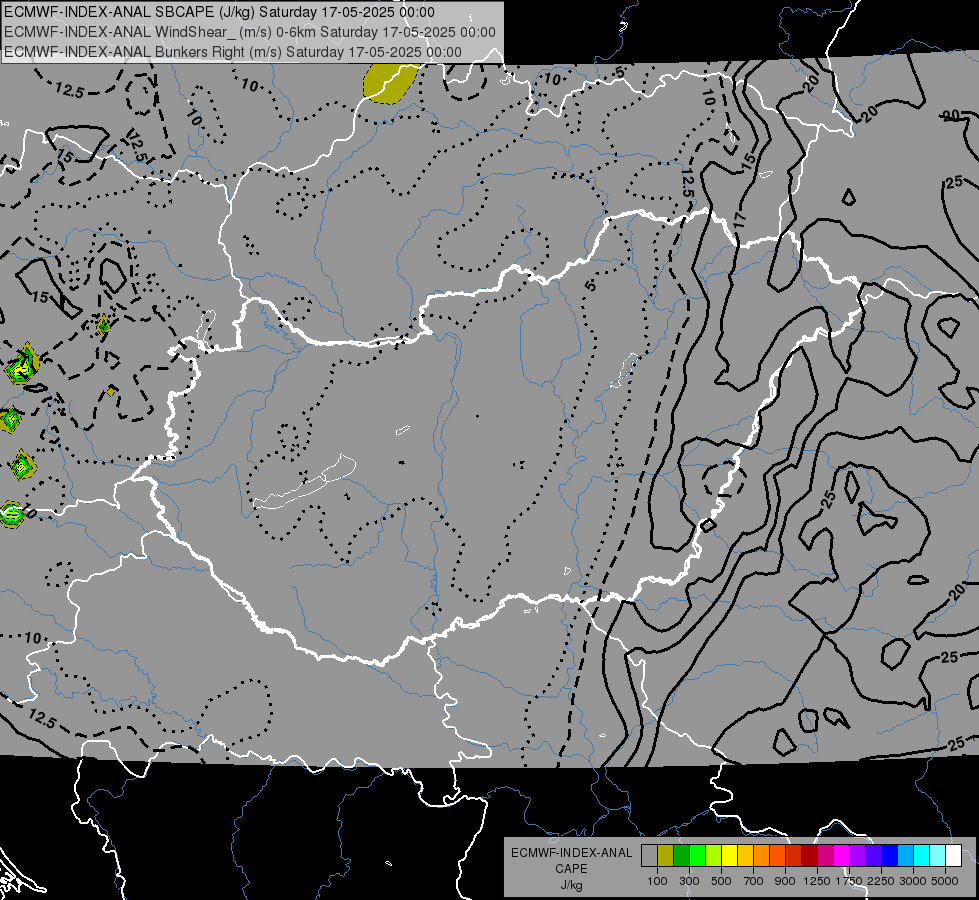Click the 5000 legend scale label
This screenshot has height=900, width=979.
coord(945,881)
